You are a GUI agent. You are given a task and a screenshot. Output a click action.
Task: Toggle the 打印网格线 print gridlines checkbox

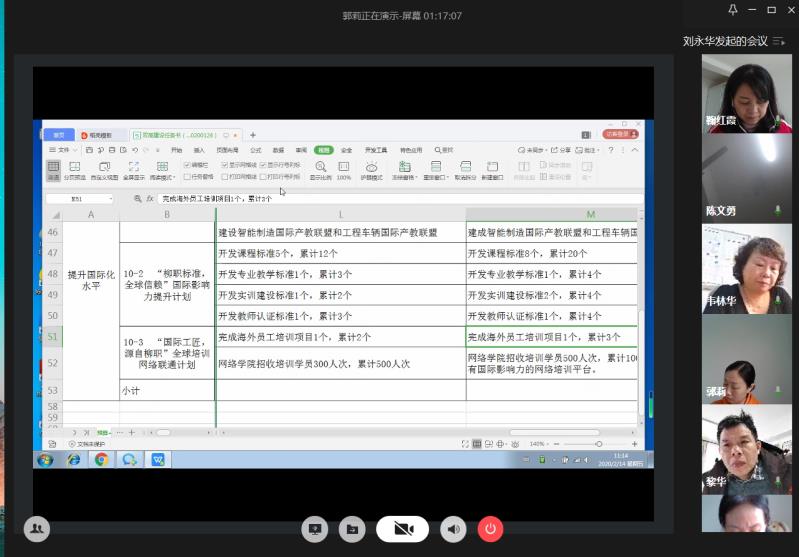(x=223, y=176)
